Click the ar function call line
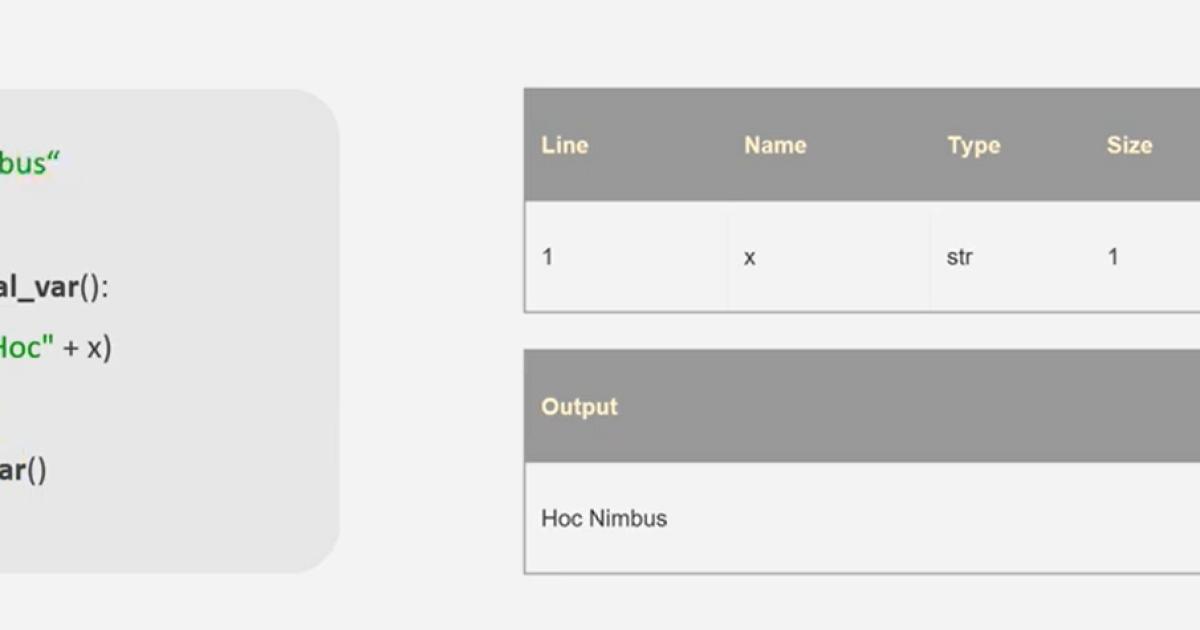The width and height of the screenshot is (1200, 630). pos(25,472)
